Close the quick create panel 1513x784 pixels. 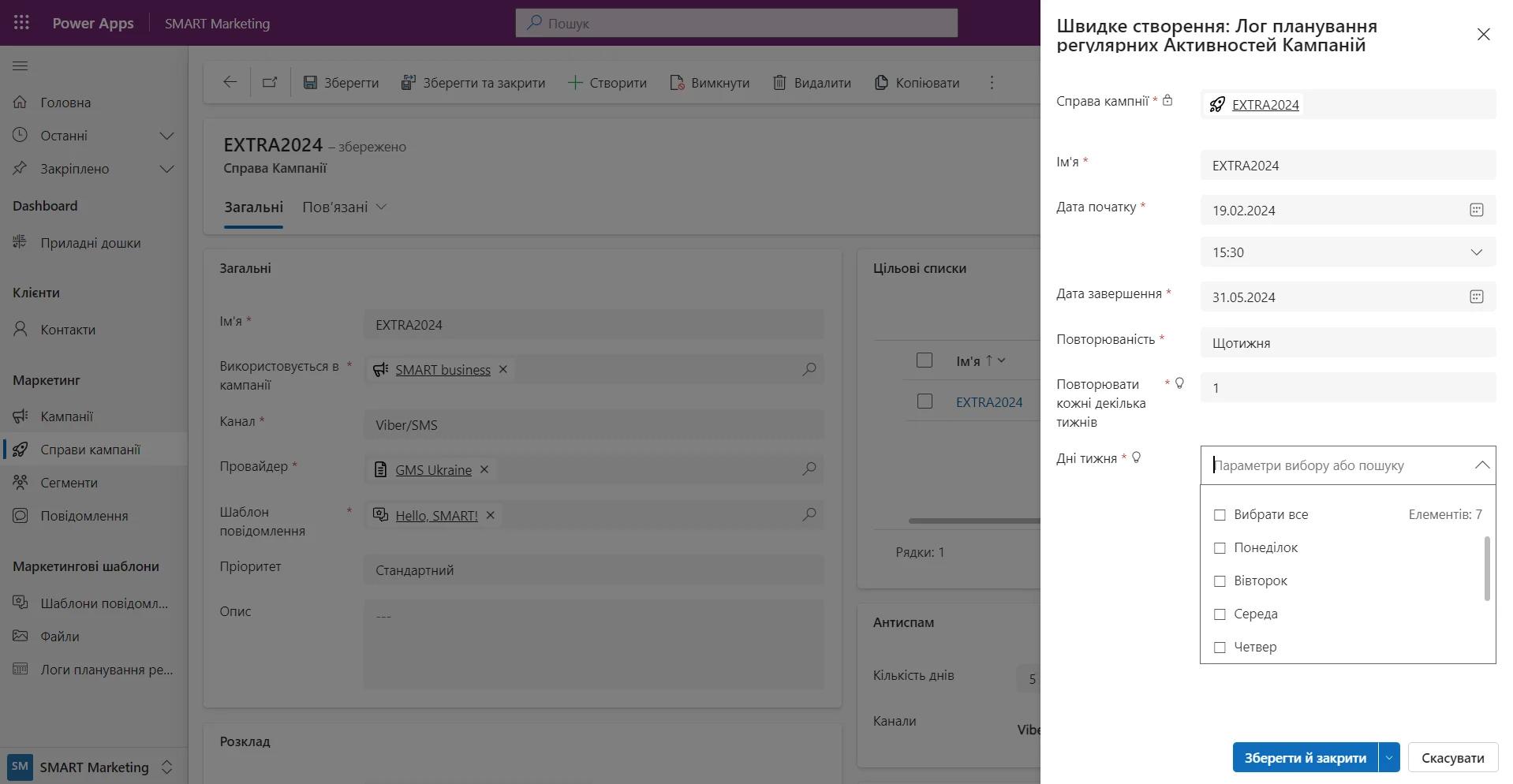[1483, 35]
